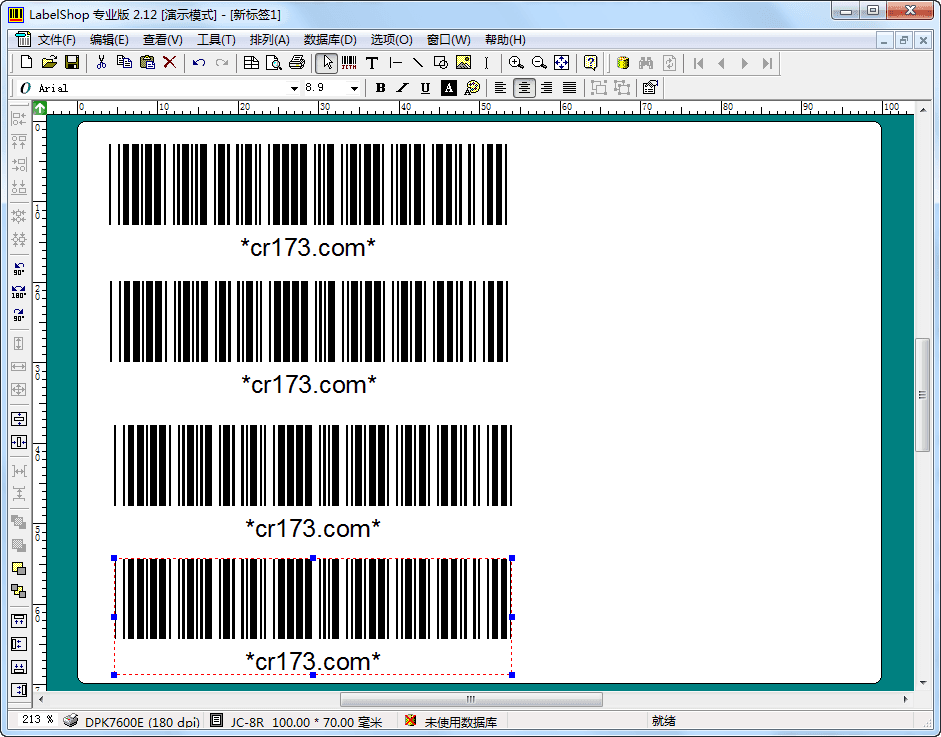Image resolution: width=941 pixels, height=737 pixels.
Task: Select the barcode tool in toolbar
Action: pyautogui.click(x=349, y=63)
